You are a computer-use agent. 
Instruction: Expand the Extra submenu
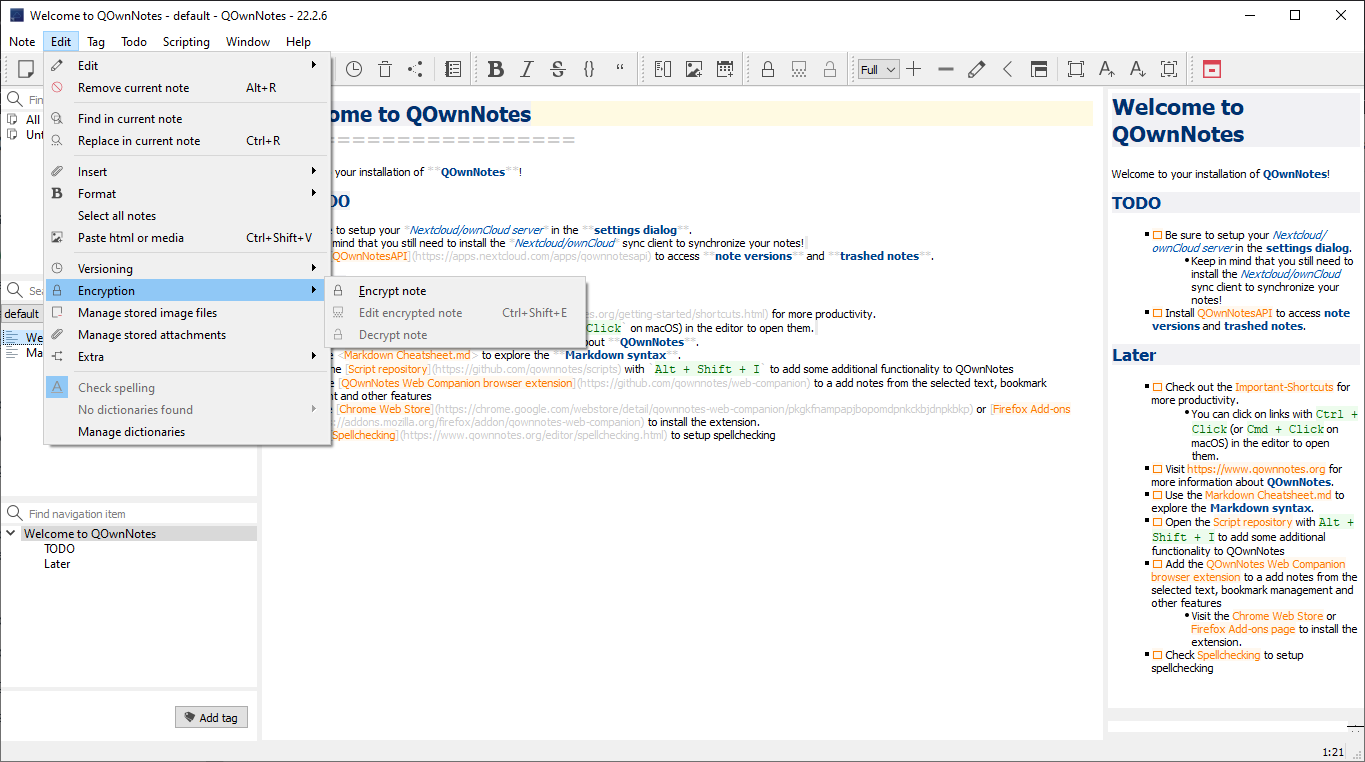187,356
